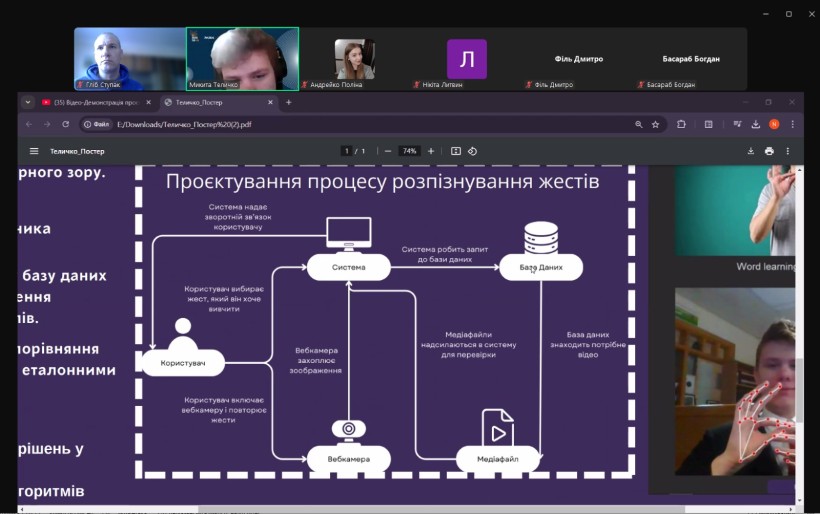Rotate the PDF counterclockwise
This screenshot has width=820, height=514.
pyautogui.click(x=472, y=151)
